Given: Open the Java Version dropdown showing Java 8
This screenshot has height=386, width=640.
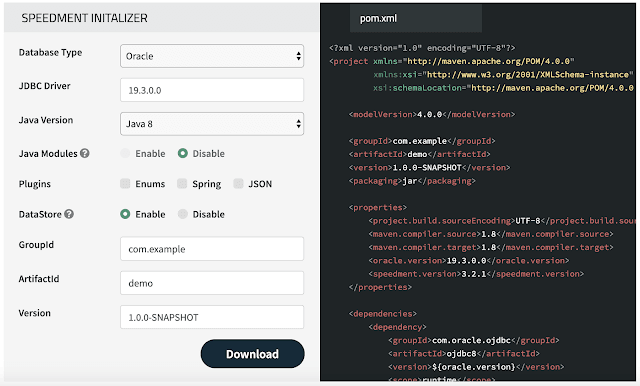Looking at the screenshot, I should coord(212,124).
